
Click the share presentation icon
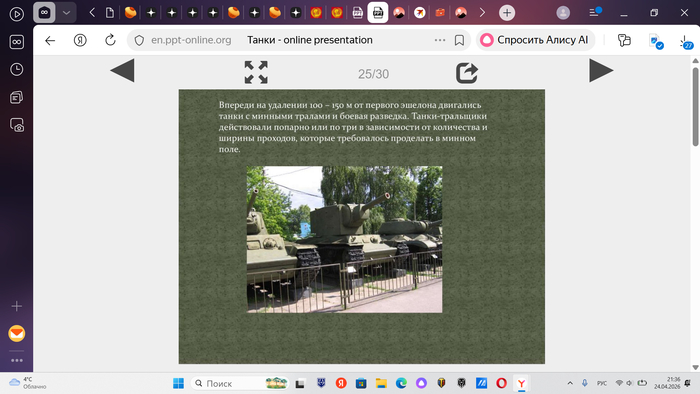(x=467, y=73)
